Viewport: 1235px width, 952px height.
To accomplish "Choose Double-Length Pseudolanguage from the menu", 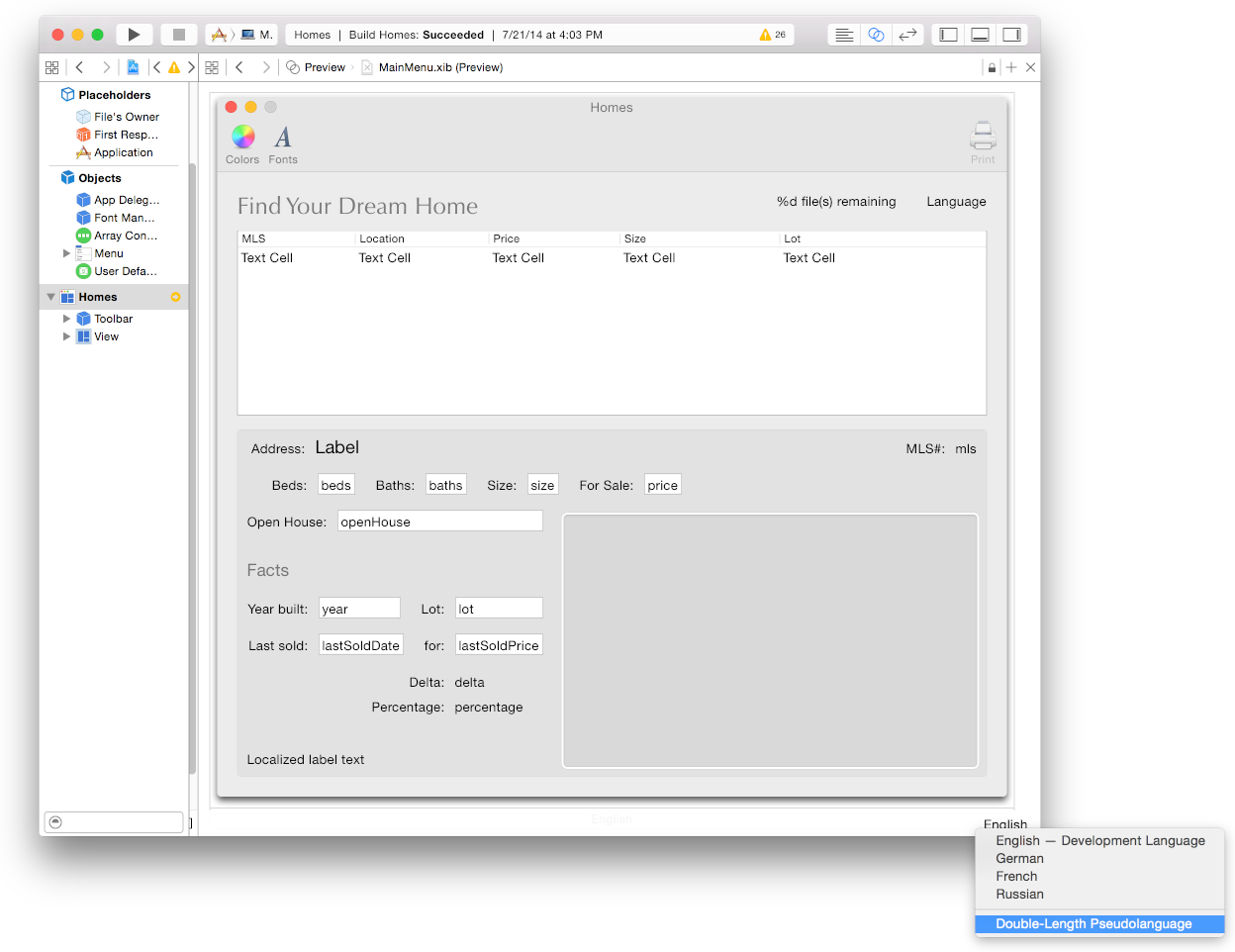I will [x=1093, y=924].
